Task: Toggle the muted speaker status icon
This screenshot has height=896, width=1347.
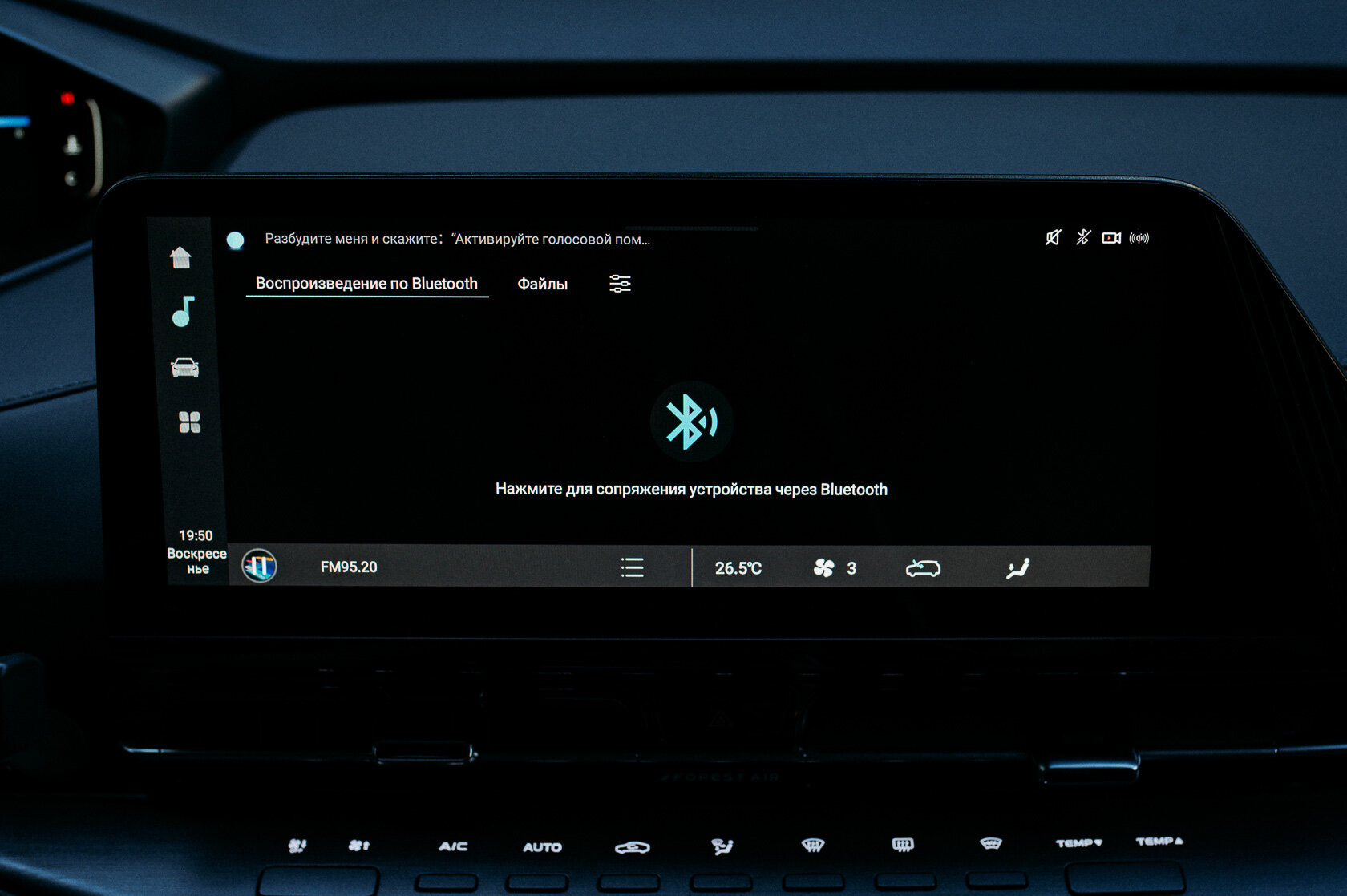Action: pyautogui.click(x=1053, y=237)
